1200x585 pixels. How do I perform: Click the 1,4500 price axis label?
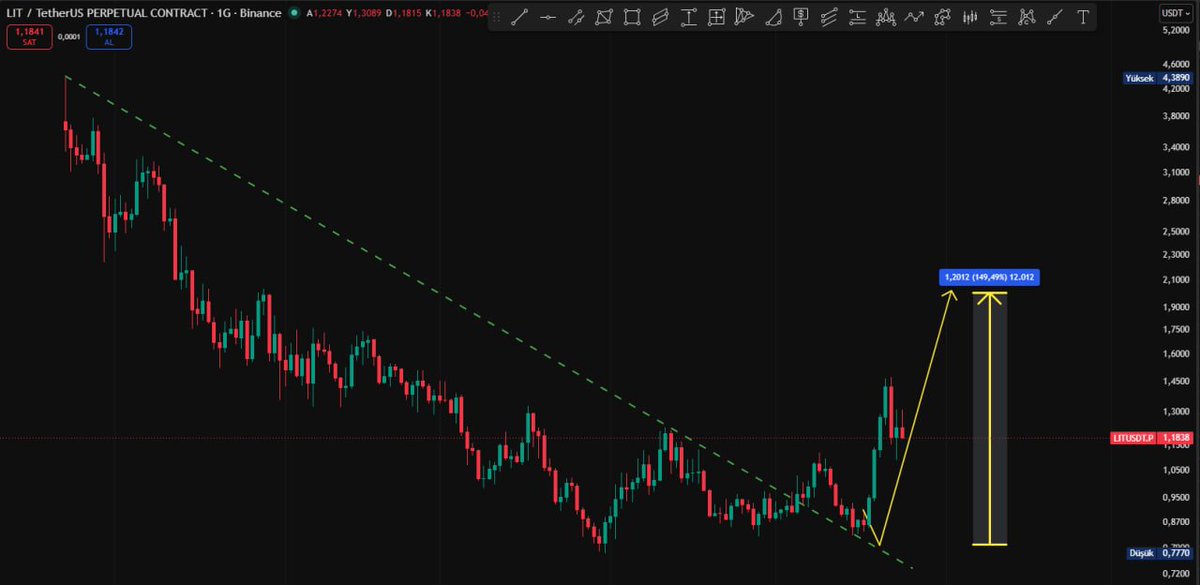coord(1175,380)
